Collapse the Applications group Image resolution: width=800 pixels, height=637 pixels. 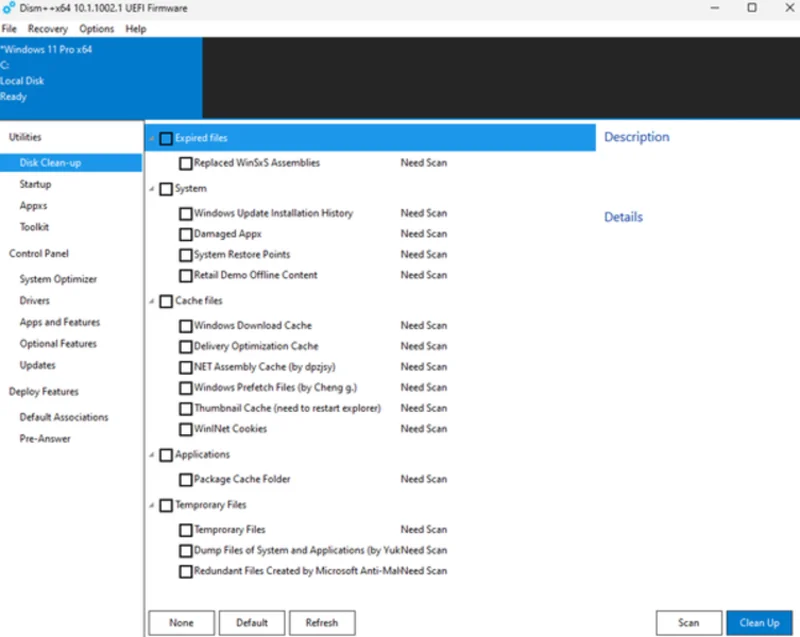point(152,455)
